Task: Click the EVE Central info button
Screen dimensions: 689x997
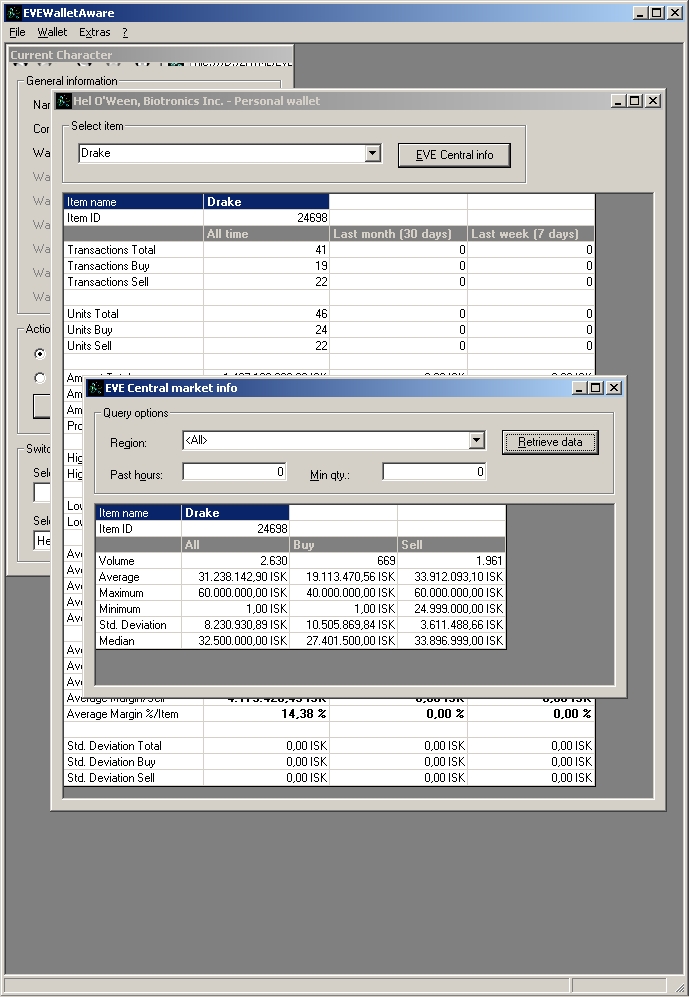Action: click(x=454, y=155)
